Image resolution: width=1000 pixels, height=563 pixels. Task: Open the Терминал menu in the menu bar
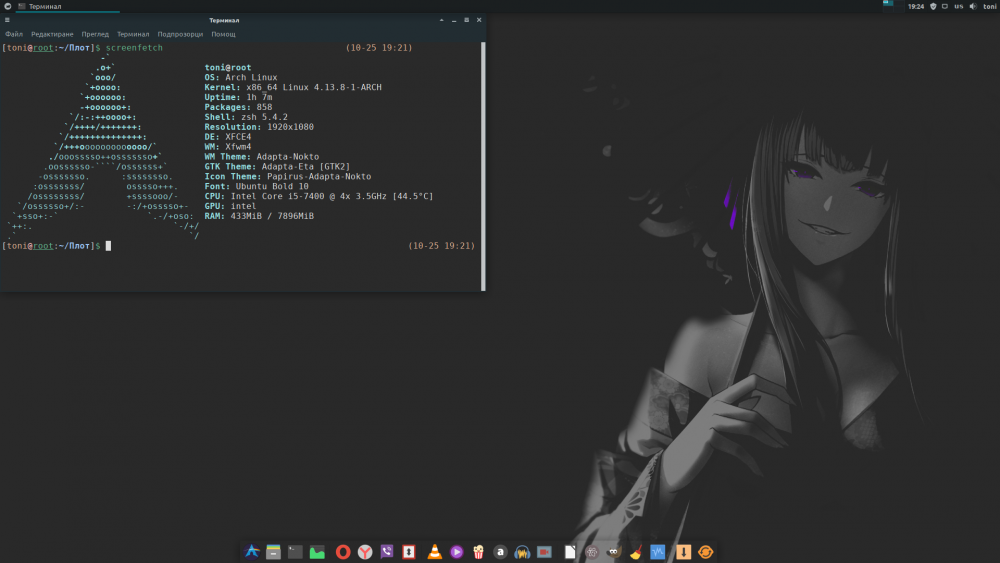(133, 34)
